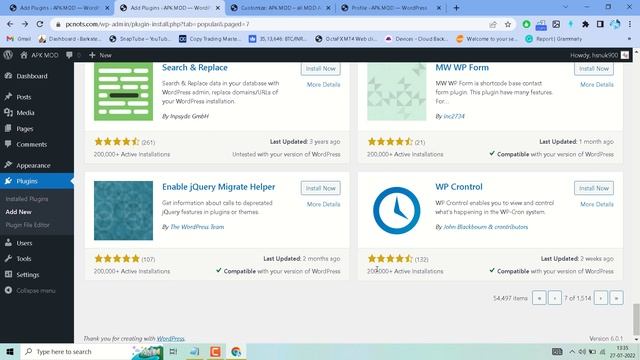
Task: Open Enable jQuery Migrate Helper title
Action: tap(218, 187)
